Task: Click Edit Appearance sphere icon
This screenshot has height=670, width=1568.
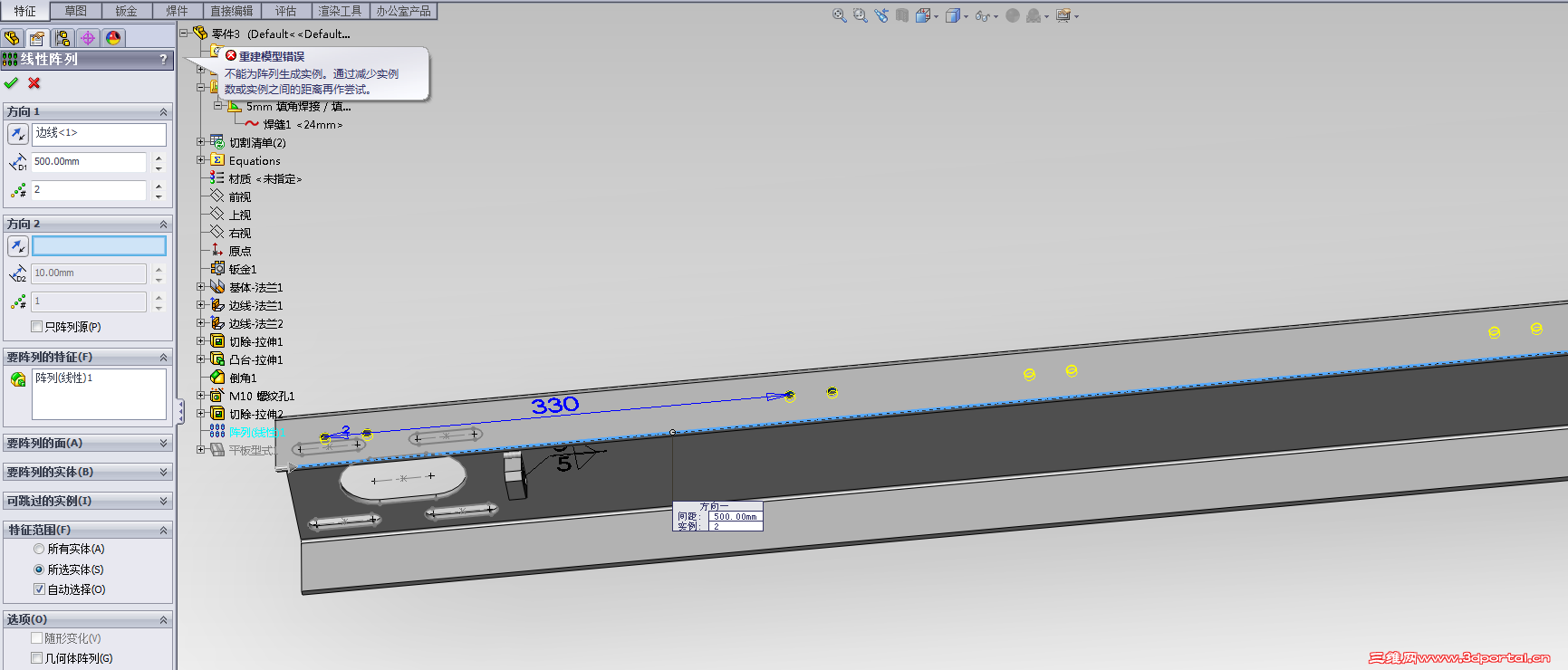Action: (x=1013, y=15)
